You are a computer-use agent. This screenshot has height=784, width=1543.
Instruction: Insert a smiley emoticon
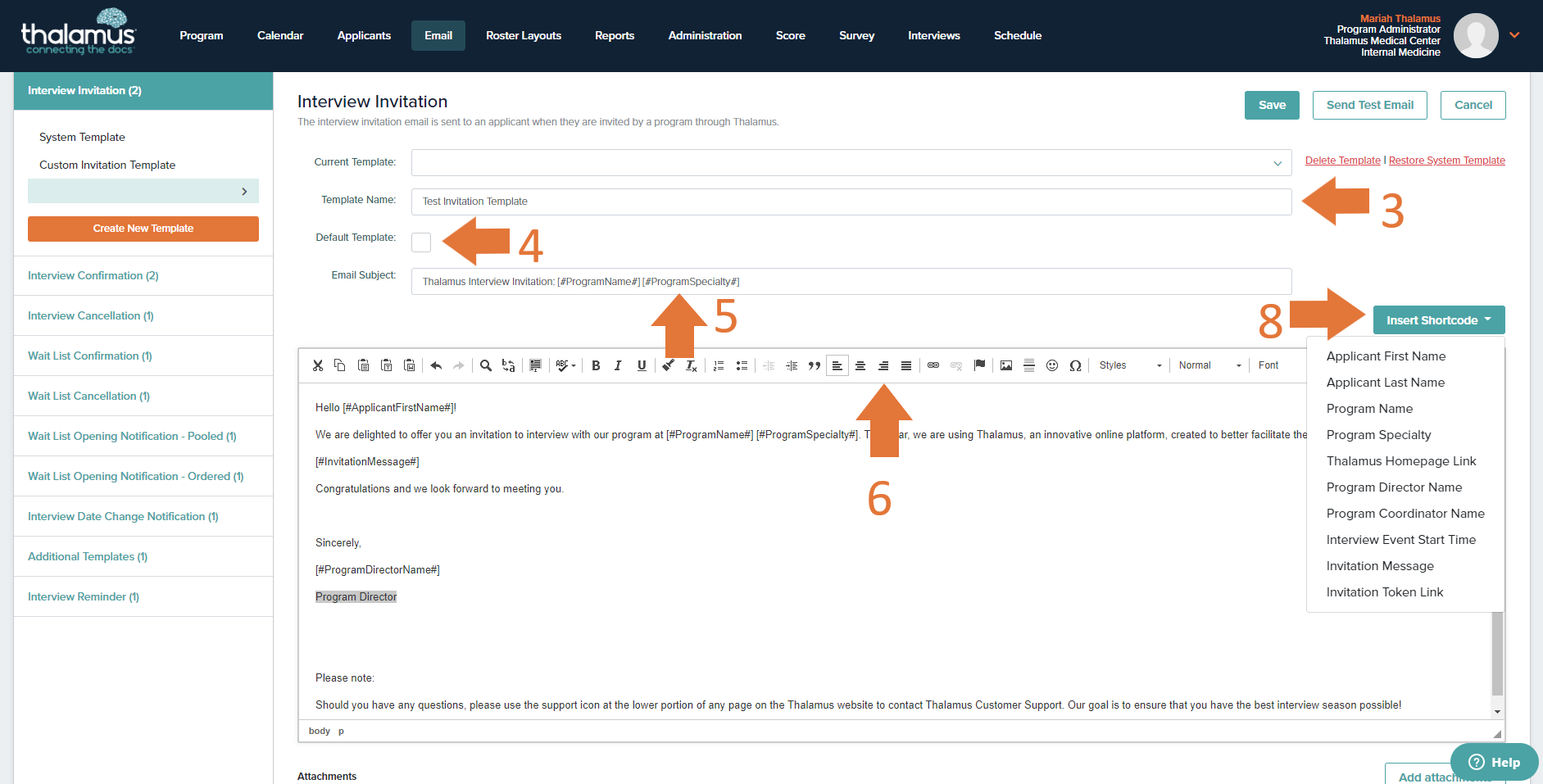[1052, 365]
